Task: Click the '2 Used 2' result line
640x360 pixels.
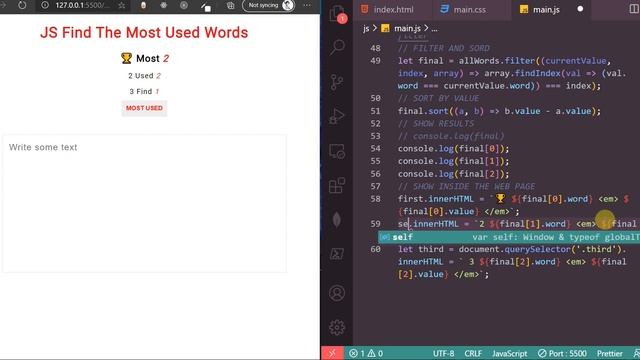Action: pos(144,76)
